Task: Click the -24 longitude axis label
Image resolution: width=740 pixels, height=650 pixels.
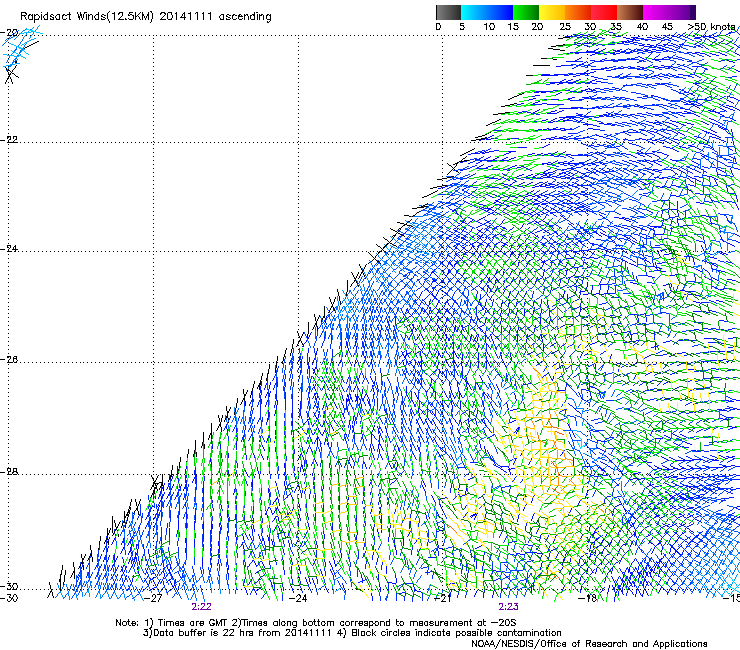Action: pos(298,599)
